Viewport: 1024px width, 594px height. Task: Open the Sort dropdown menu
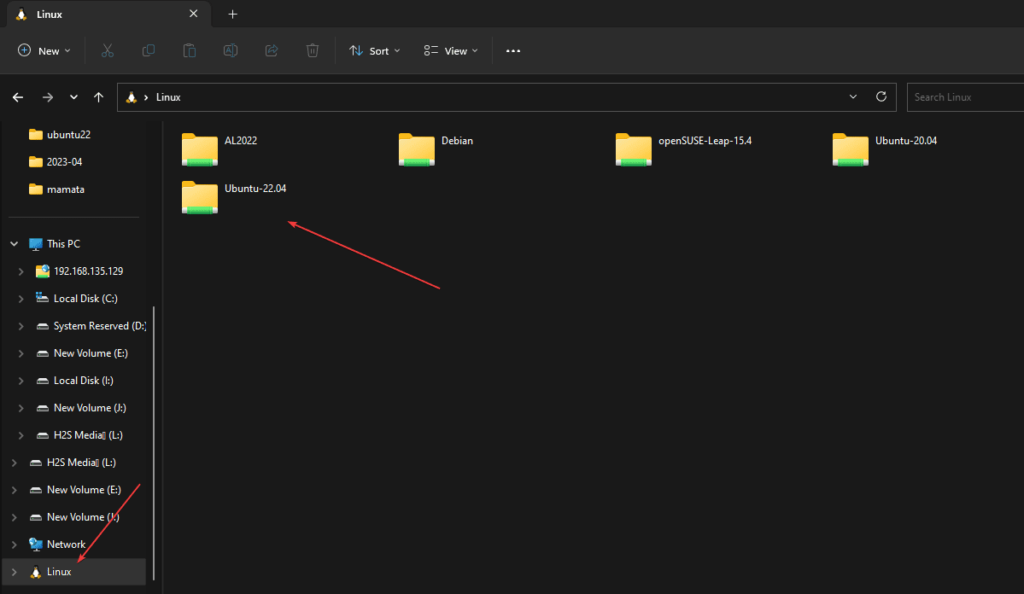[x=374, y=50]
